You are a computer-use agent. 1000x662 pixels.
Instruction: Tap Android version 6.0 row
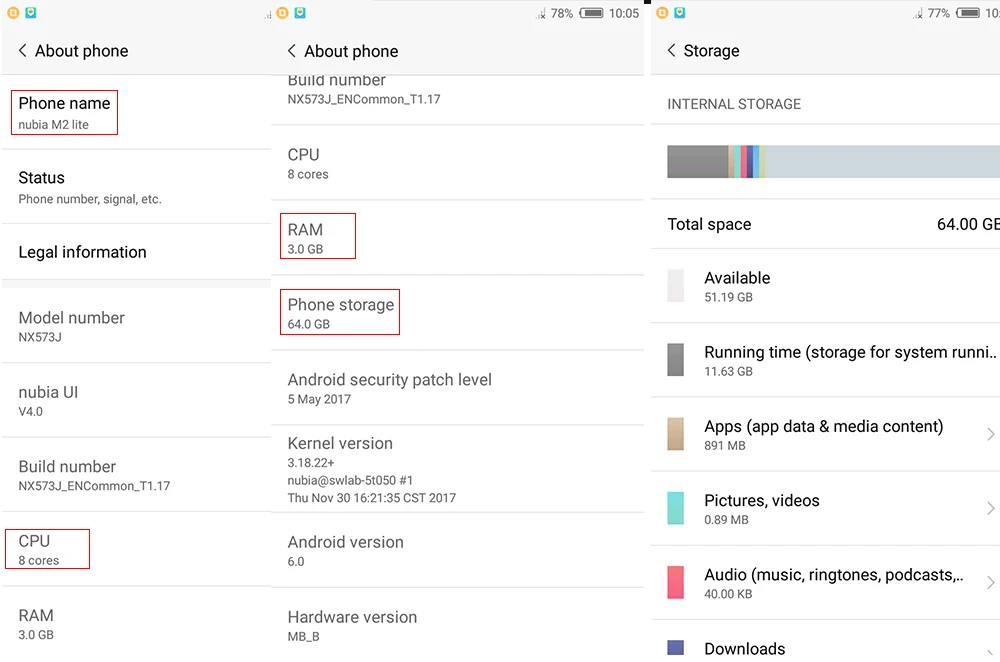click(x=457, y=550)
